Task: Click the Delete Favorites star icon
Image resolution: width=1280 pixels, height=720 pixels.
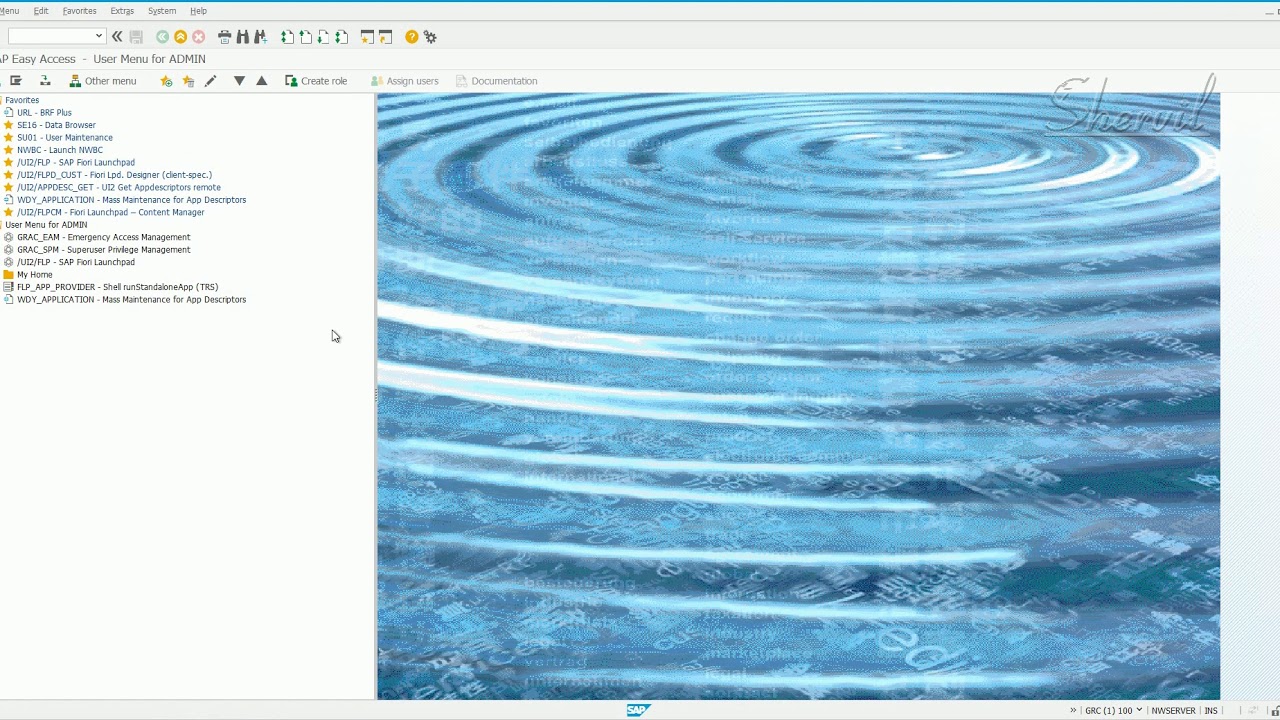Action: [x=188, y=81]
